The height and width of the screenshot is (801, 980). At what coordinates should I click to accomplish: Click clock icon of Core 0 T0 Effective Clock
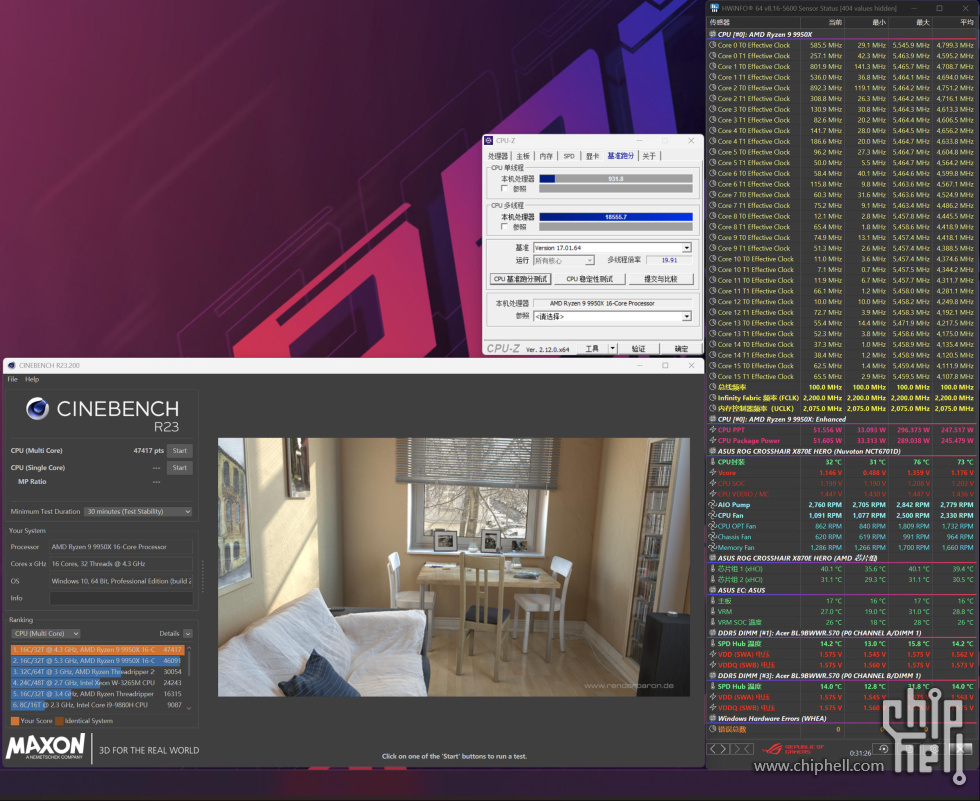point(712,45)
